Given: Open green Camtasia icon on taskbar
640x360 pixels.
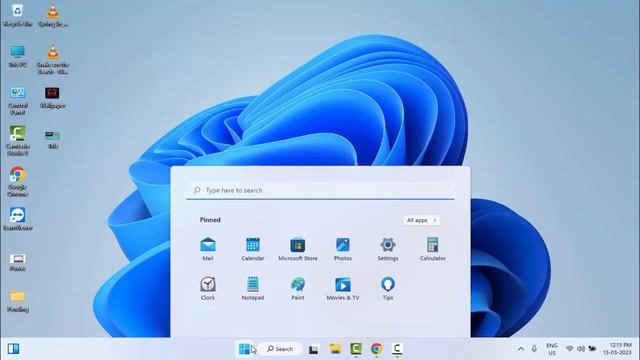Looking at the screenshot, I should pos(356,349).
